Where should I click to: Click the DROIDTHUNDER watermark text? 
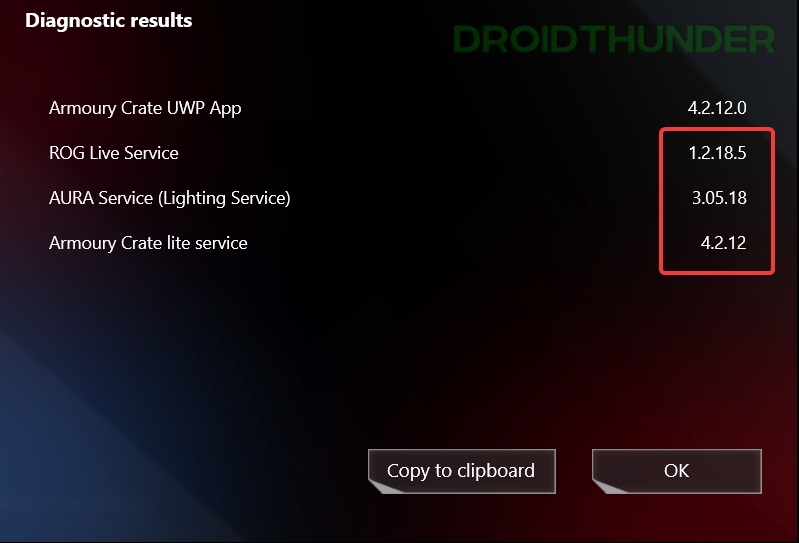[x=614, y=39]
